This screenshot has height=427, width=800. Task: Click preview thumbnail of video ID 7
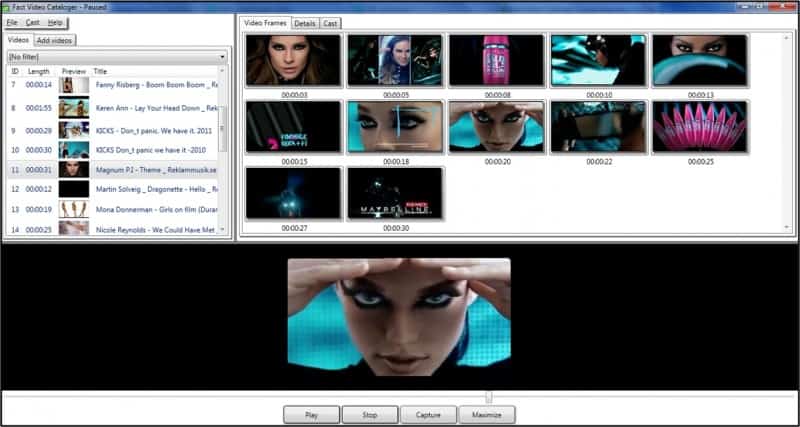tap(73, 85)
